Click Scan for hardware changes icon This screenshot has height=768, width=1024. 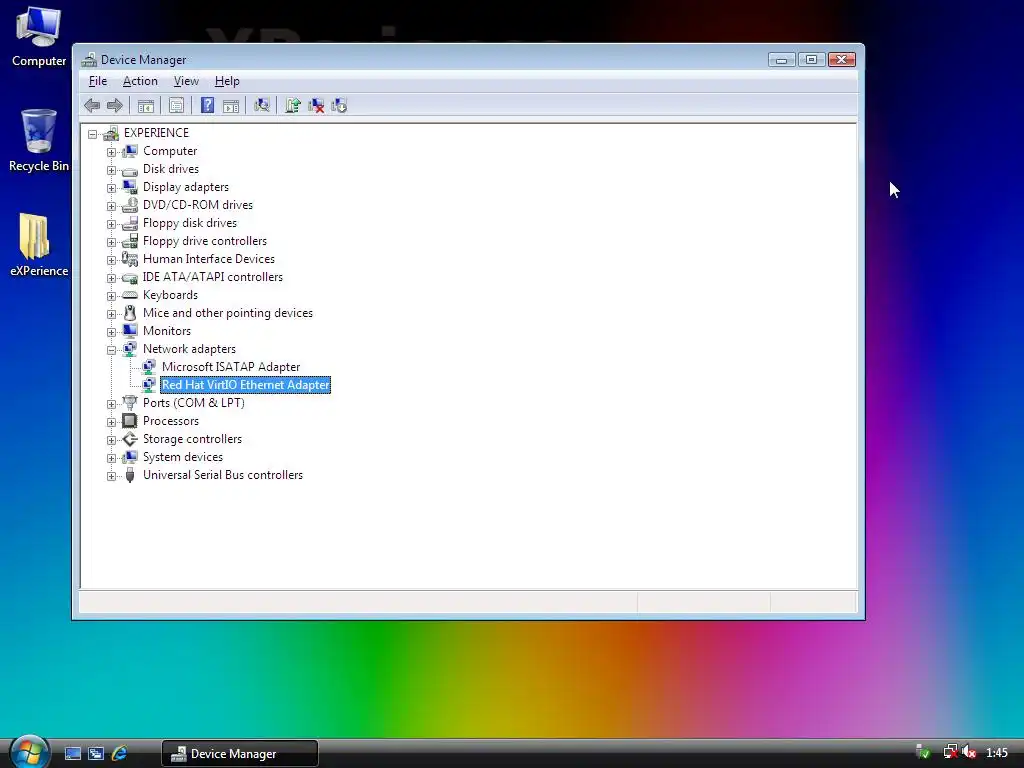(262, 105)
